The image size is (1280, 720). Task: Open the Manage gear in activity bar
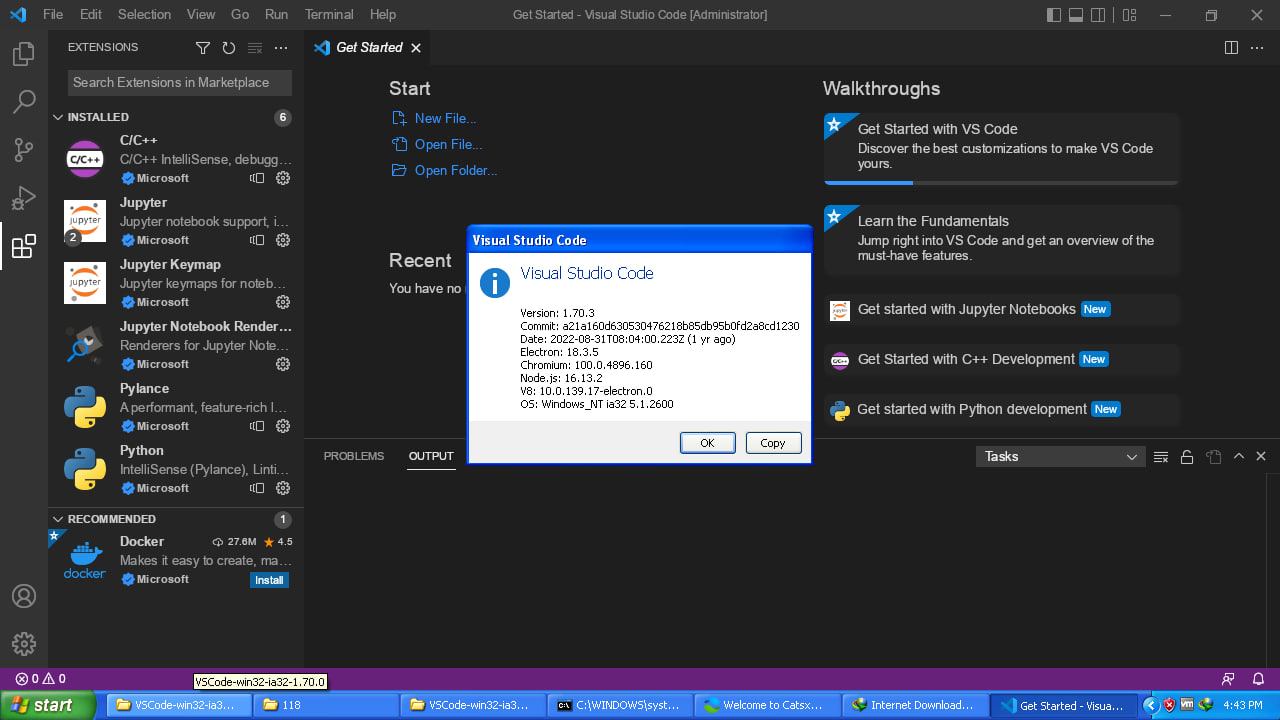(24, 644)
